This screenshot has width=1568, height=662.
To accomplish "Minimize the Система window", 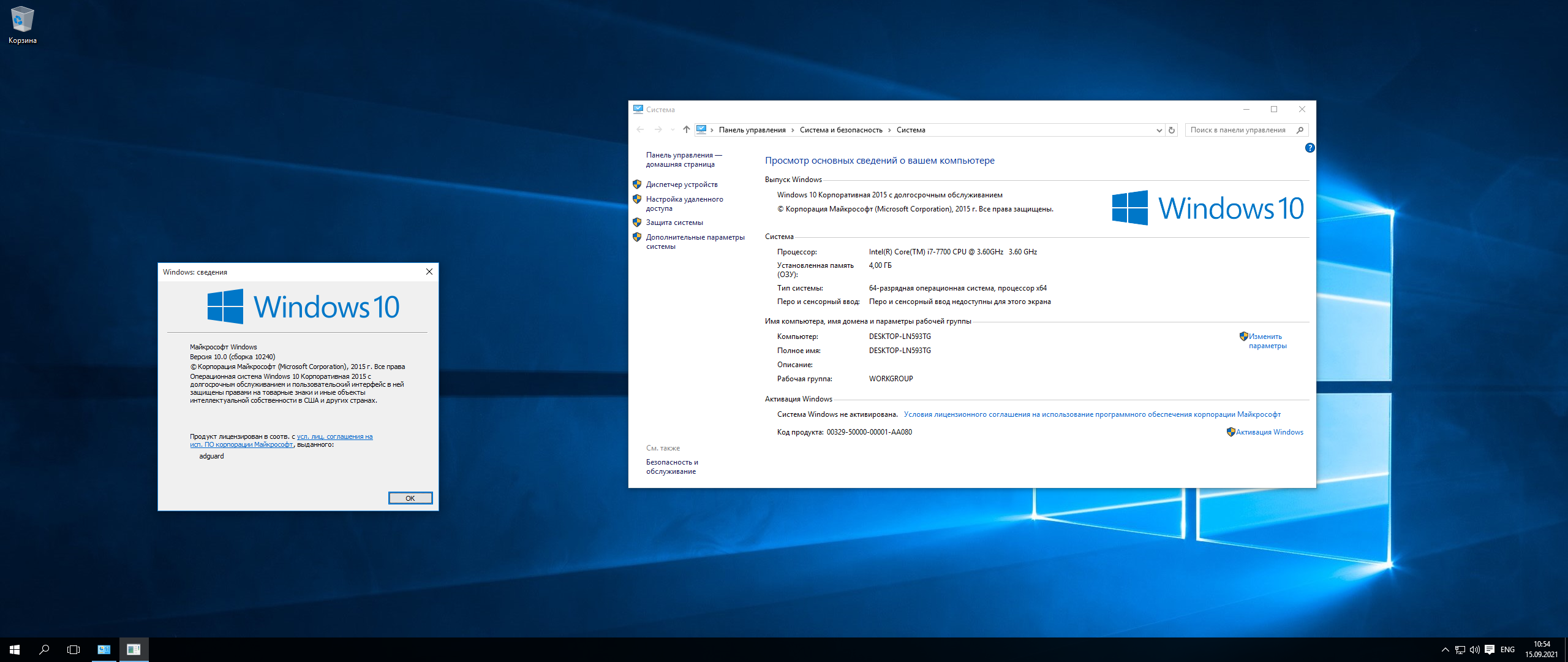I will [x=1246, y=109].
